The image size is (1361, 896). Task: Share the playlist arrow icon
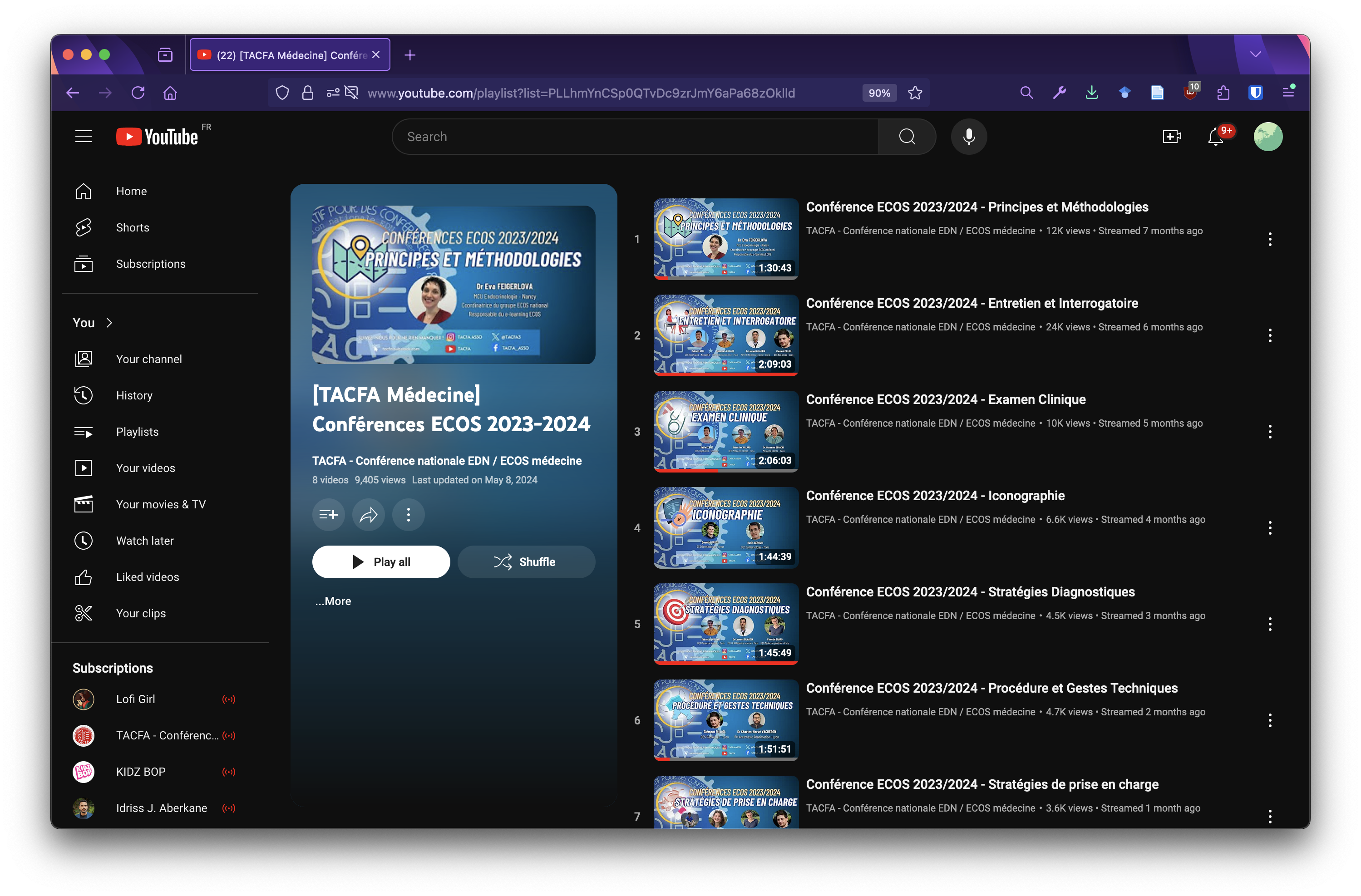coord(368,515)
